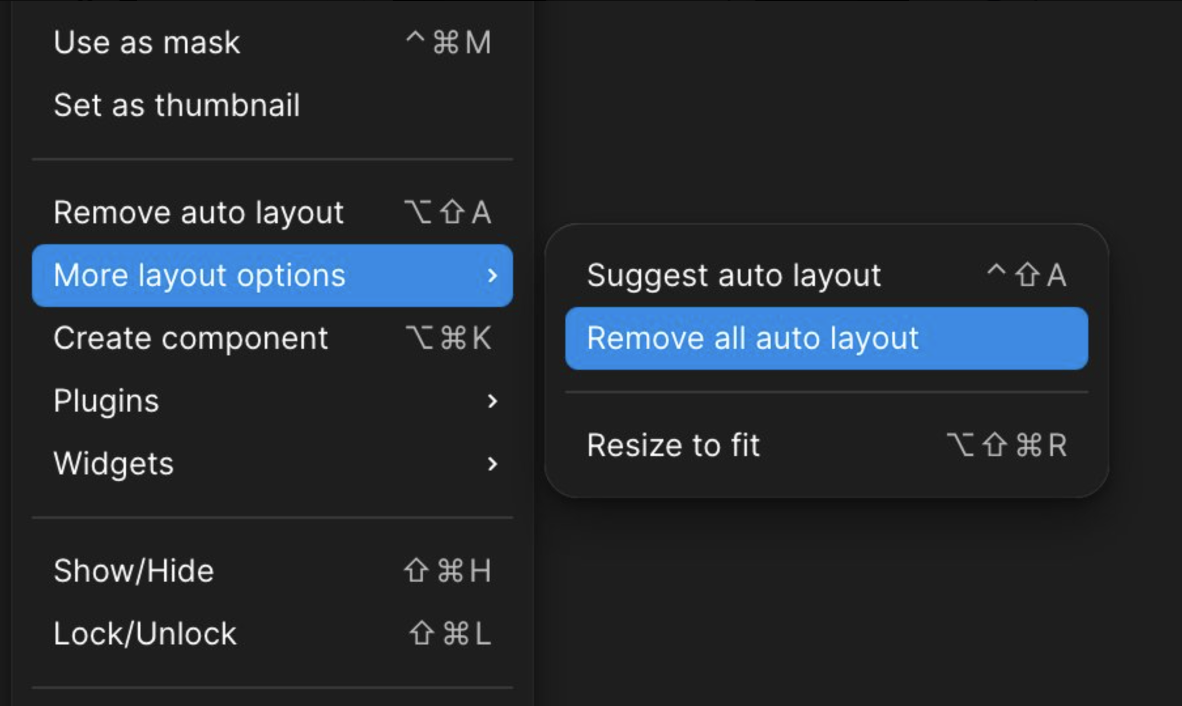Choose Use as mask from the context menu
1182x706 pixels.
(147, 43)
